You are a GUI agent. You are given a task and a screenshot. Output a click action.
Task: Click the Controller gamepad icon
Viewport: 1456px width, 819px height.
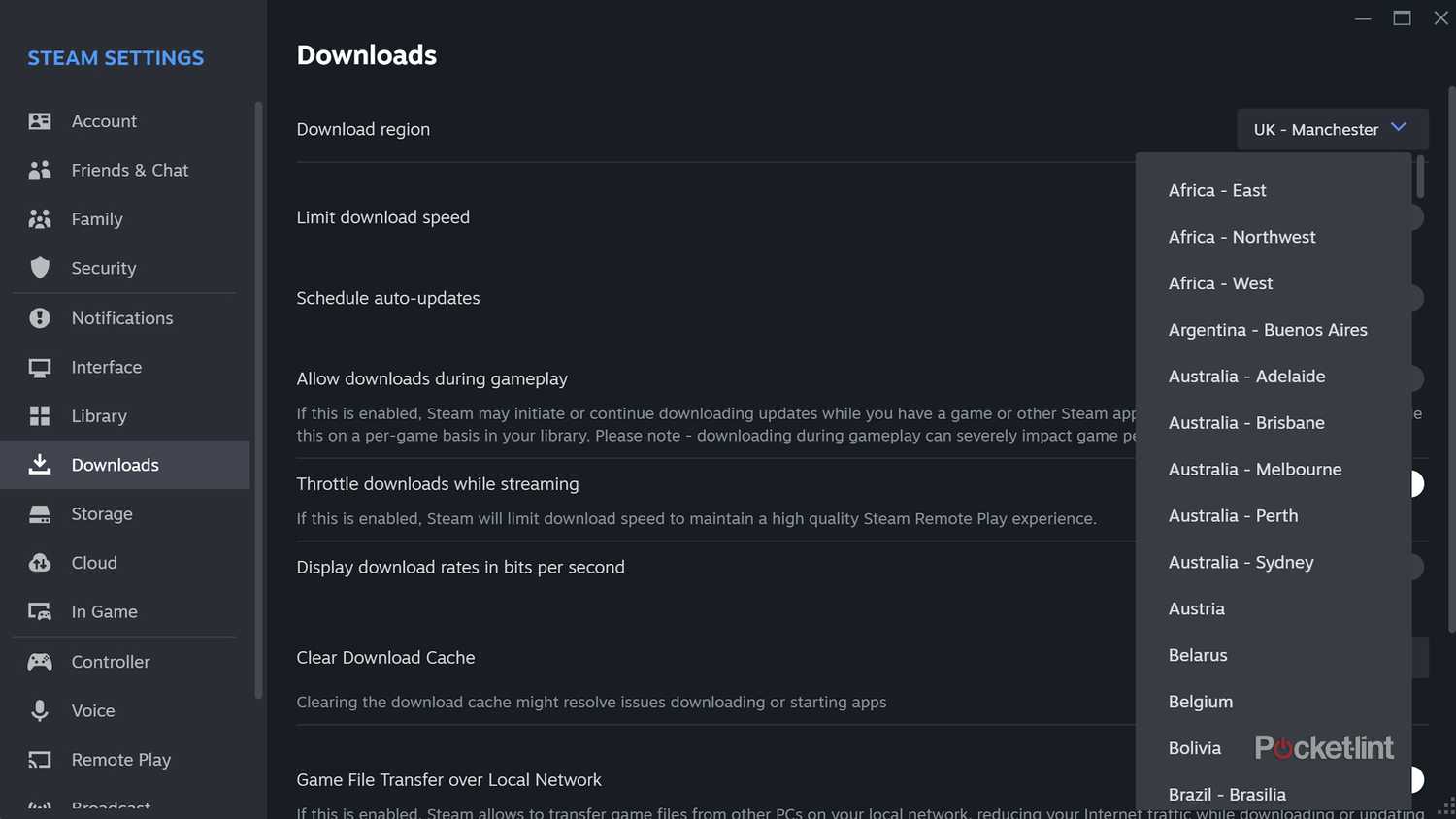tap(40, 662)
